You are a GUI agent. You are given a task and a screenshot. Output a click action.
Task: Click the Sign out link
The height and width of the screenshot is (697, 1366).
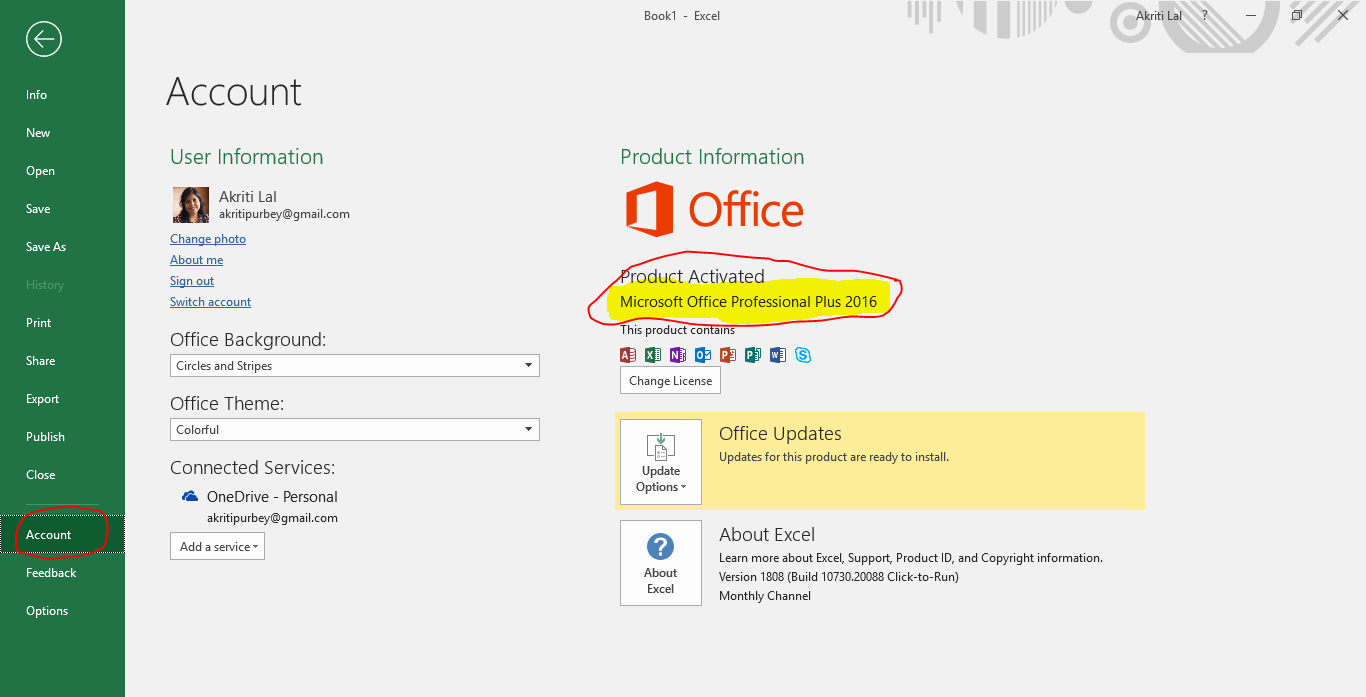pyautogui.click(x=192, y=281)
